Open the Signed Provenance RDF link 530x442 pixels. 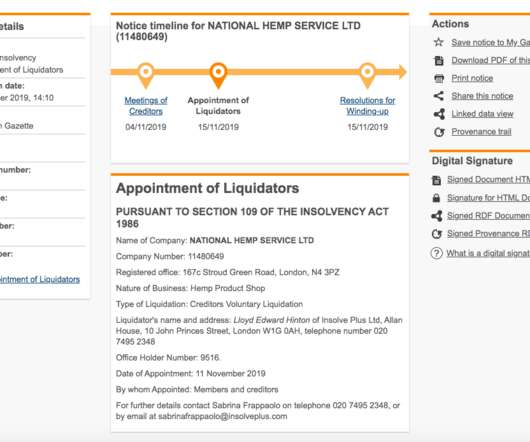(x=489, y=234)
